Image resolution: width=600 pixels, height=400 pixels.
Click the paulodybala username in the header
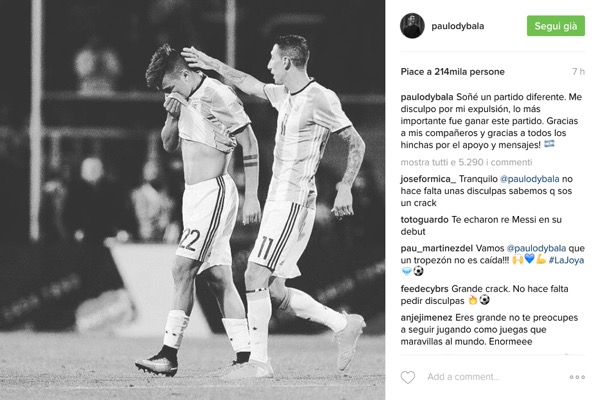458,26
